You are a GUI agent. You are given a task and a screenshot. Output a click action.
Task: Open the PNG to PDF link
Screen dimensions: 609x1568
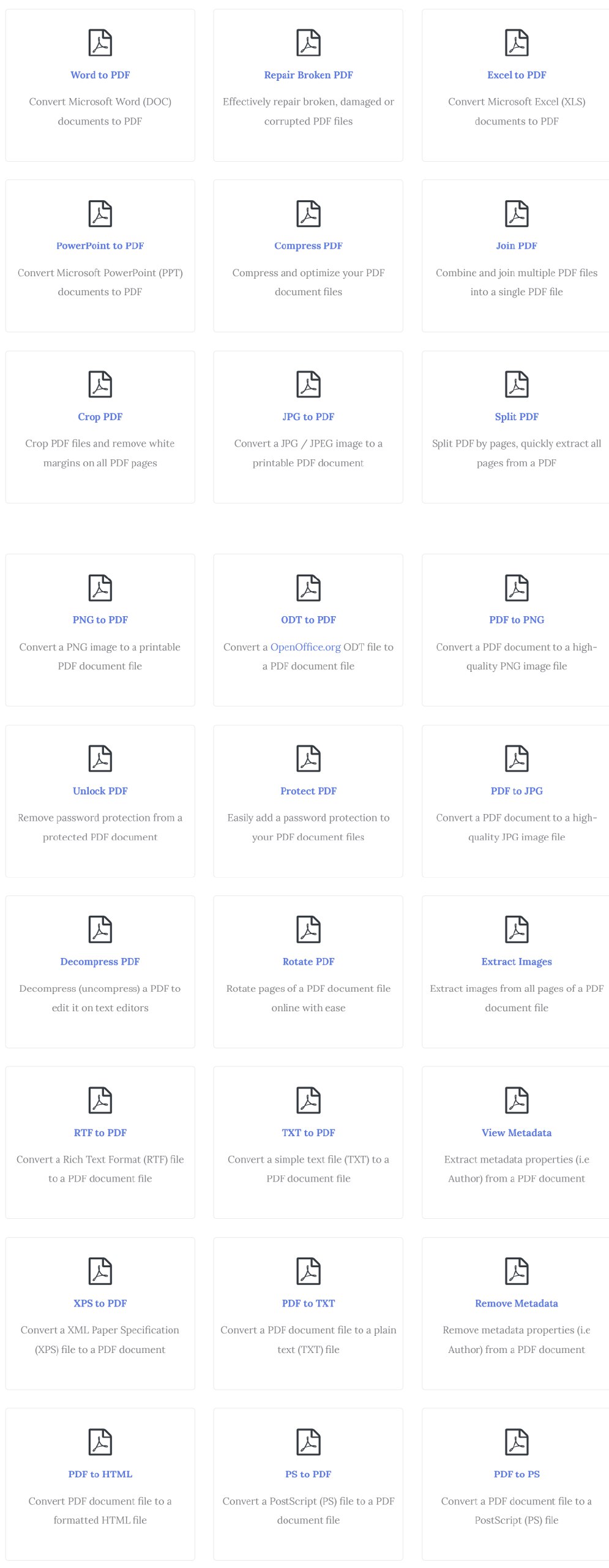point(100,620)
